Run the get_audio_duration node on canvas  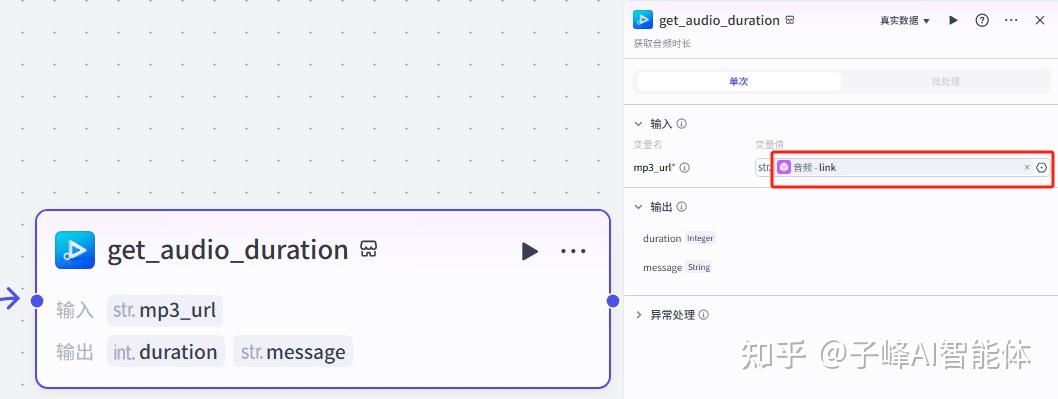tap(530, 251)
